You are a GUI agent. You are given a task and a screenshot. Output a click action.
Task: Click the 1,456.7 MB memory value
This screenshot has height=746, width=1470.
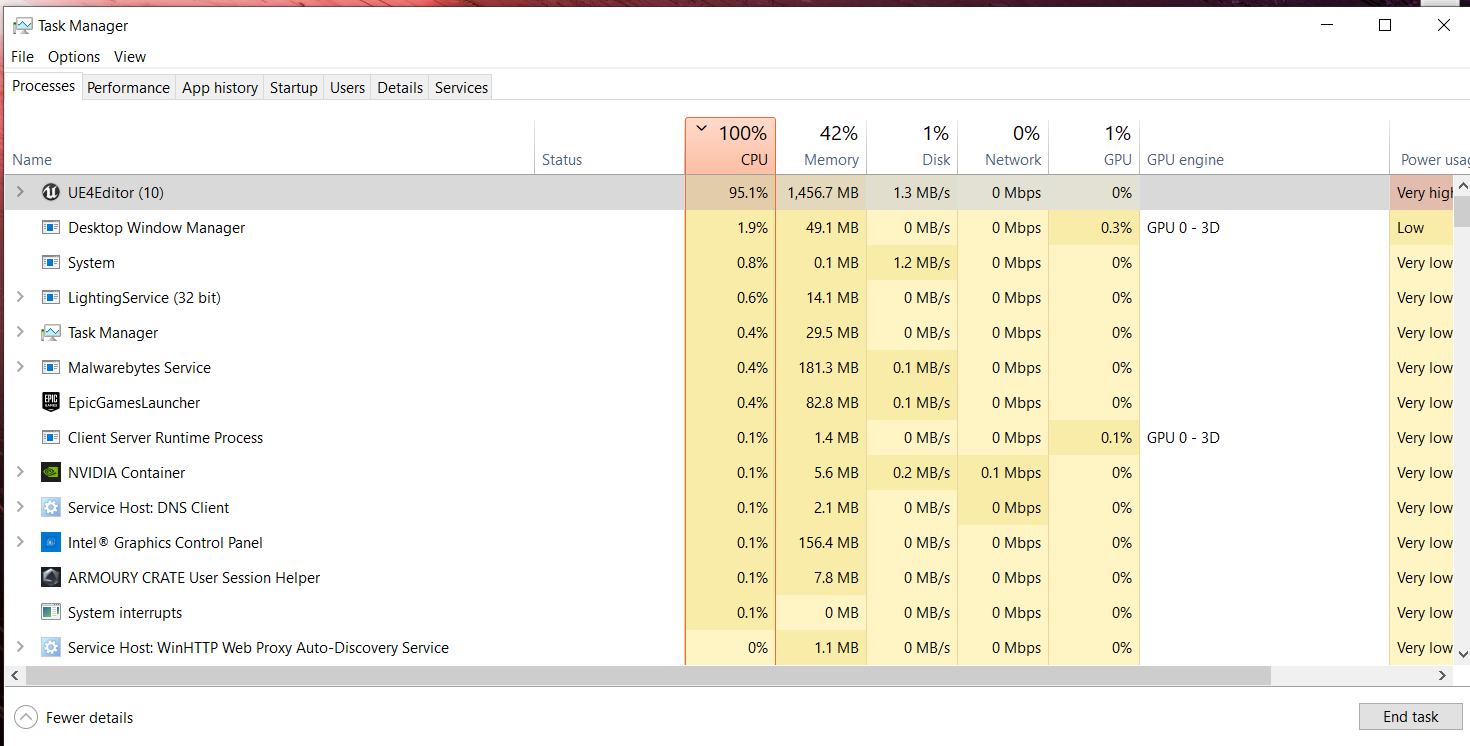pyautogui.click(x=821, y=192)
